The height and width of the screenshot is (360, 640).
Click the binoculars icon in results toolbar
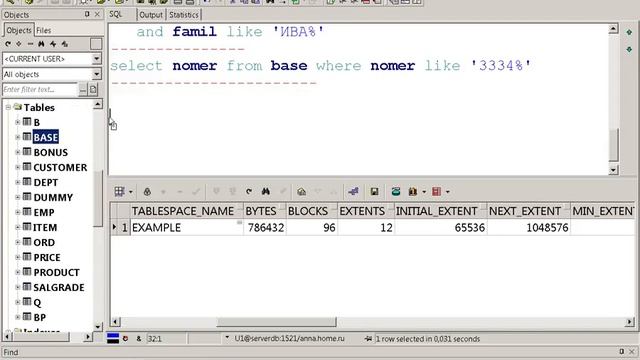266,191
